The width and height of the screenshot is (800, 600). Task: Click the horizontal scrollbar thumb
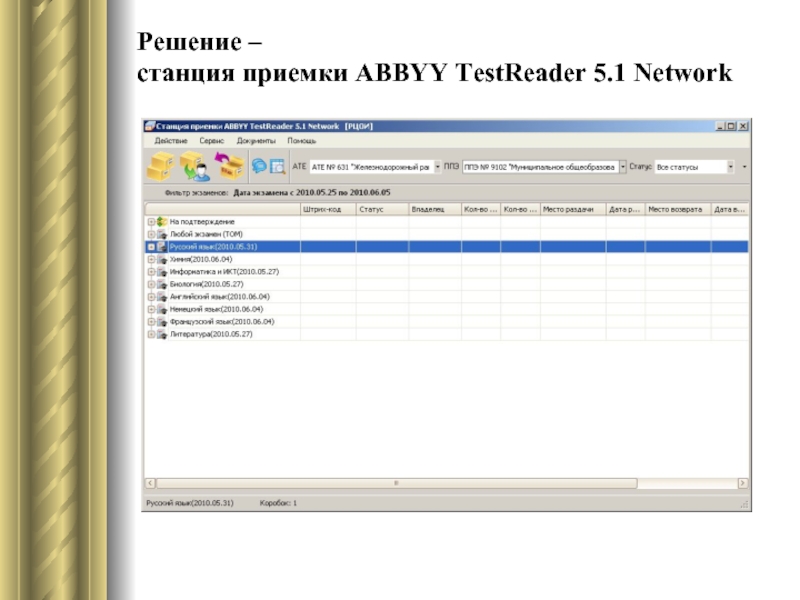coord(396,483)
